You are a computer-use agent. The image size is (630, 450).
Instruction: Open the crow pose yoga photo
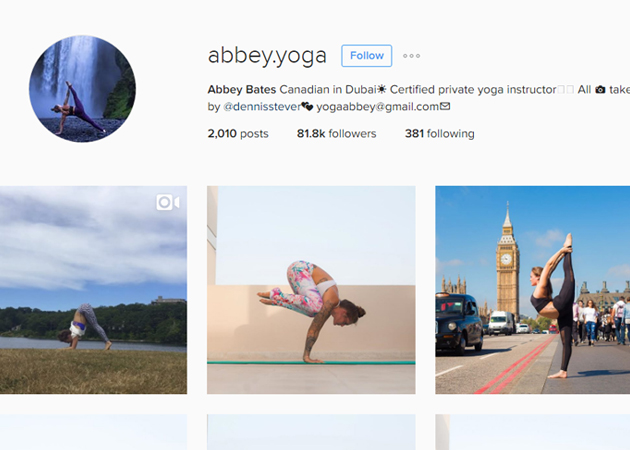311,290
